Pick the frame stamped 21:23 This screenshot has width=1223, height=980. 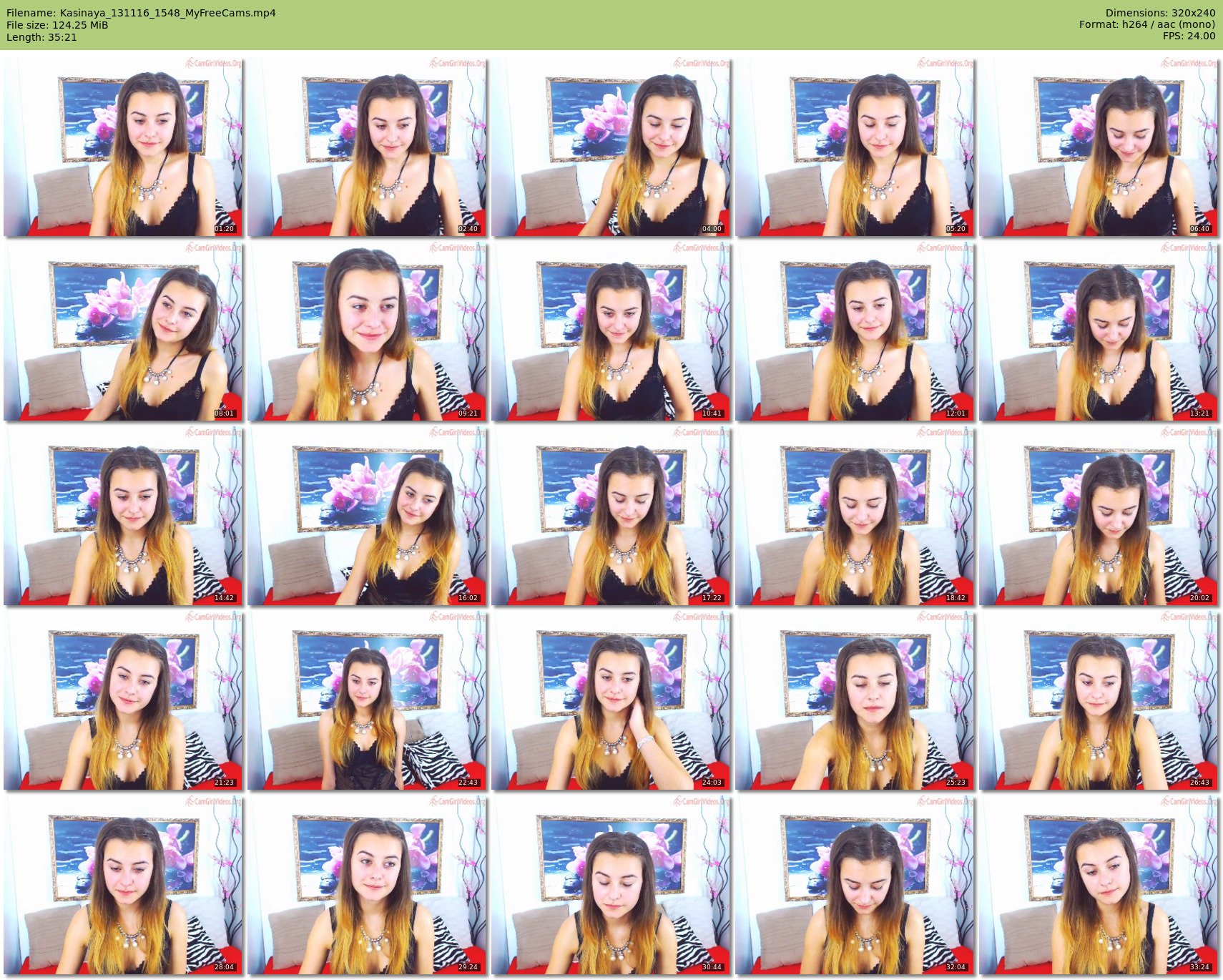[x=123, y=700]
